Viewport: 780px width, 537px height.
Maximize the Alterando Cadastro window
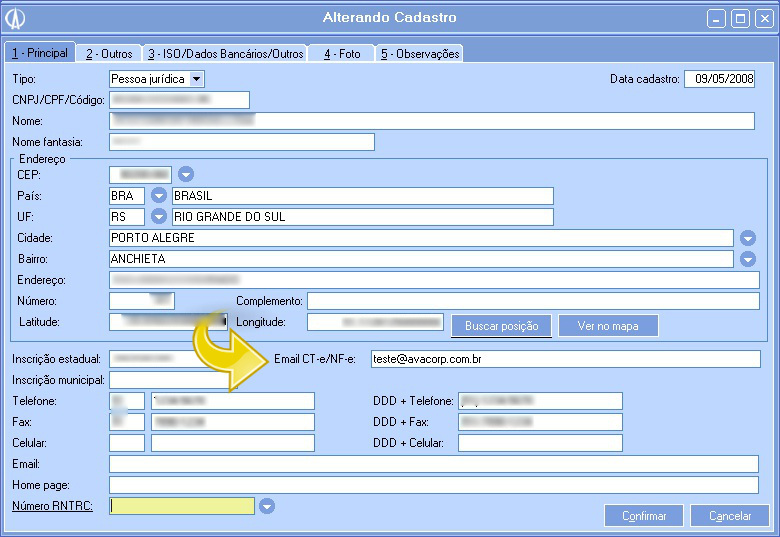[x=740, y=18]
